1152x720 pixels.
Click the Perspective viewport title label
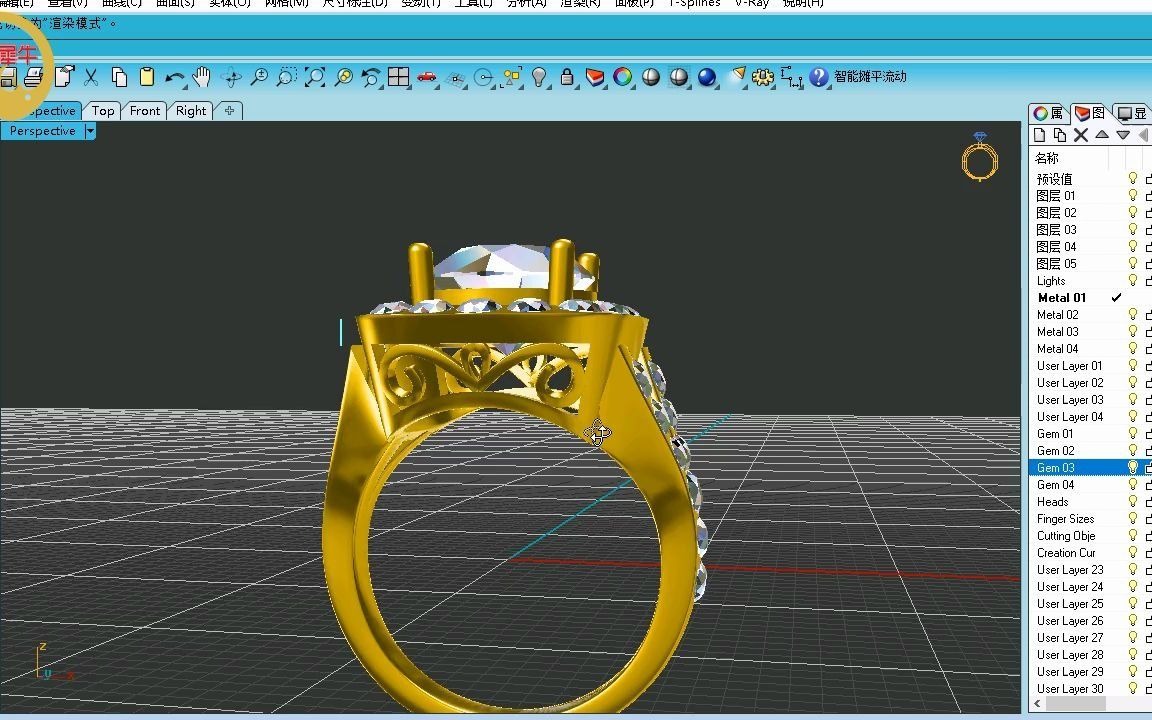[43, 131]
